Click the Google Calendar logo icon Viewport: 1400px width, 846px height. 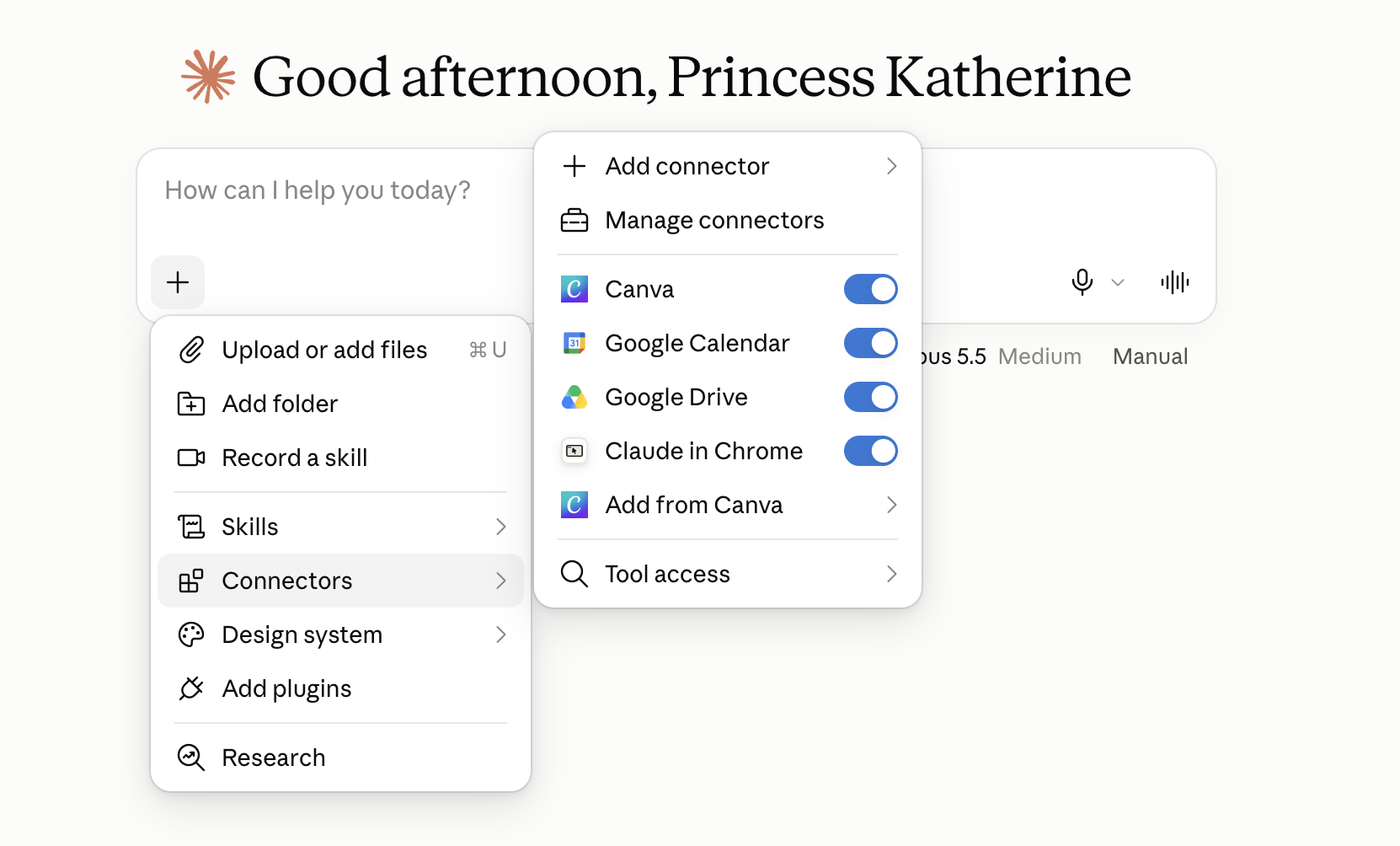click(x=574, y=343)
